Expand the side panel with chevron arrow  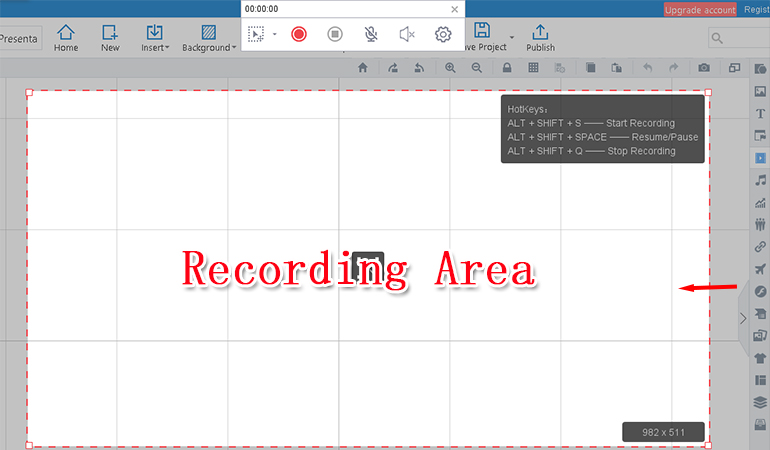tap(743, 319)
